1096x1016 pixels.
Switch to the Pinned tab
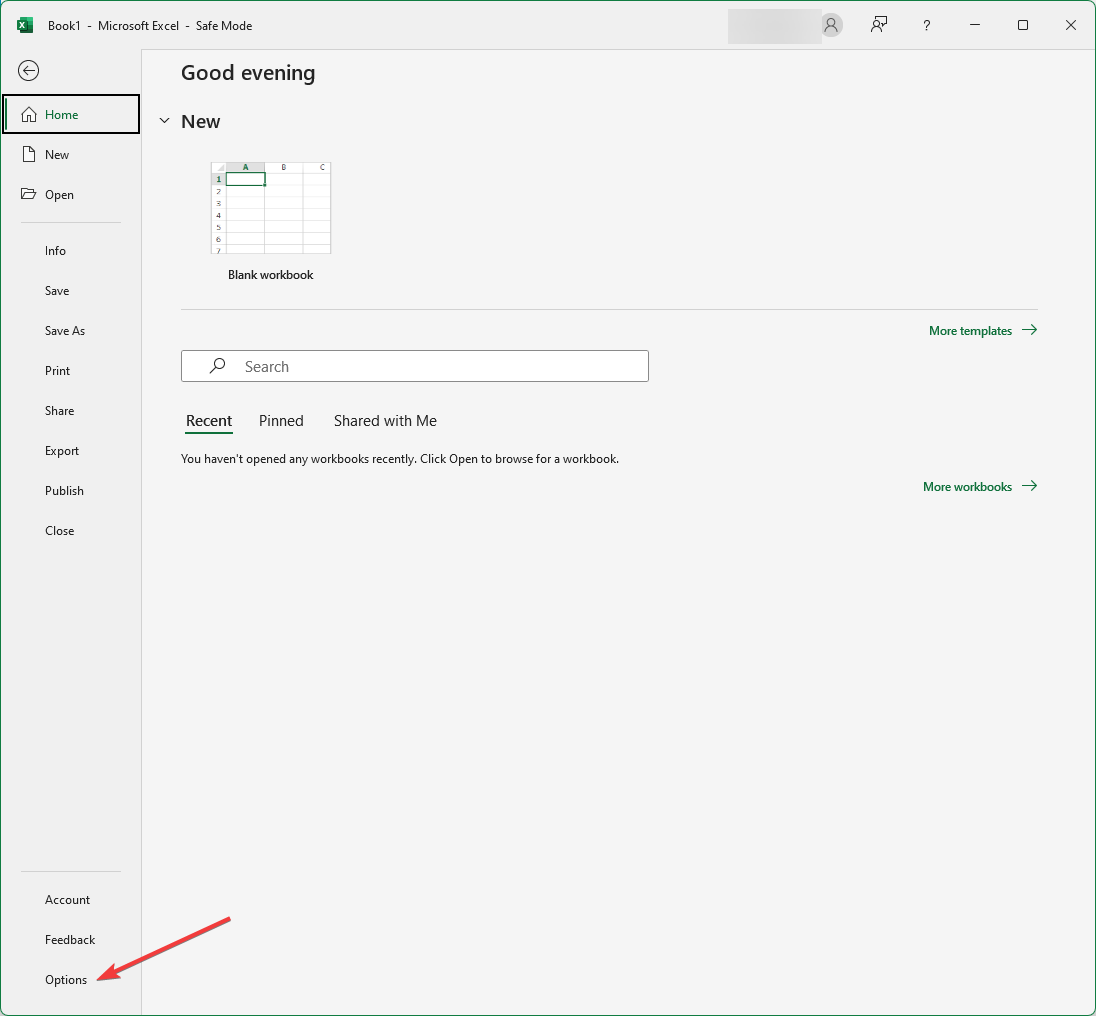(x=281, y=421)
